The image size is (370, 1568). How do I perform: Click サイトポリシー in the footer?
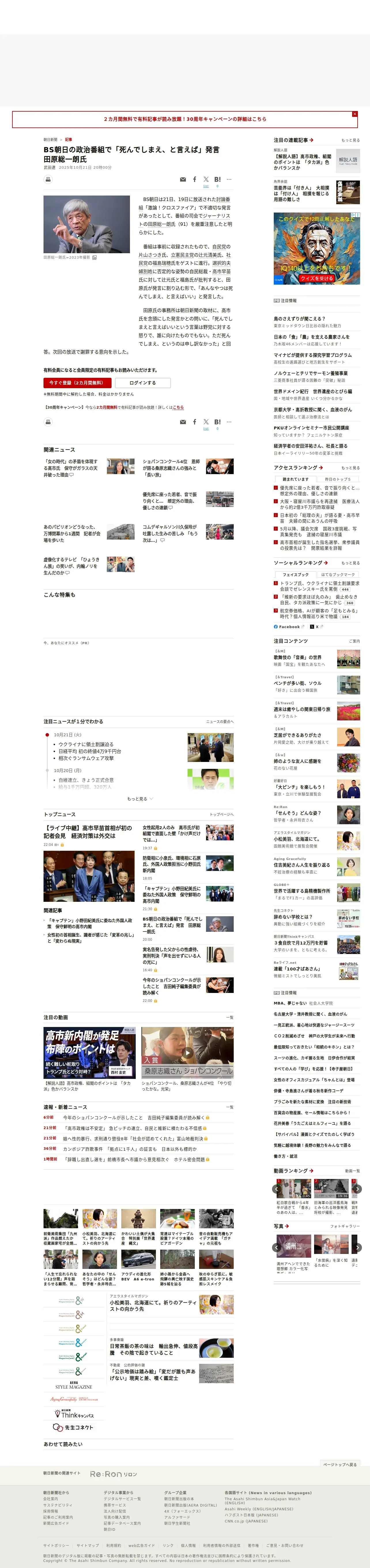coord(56,1545)
